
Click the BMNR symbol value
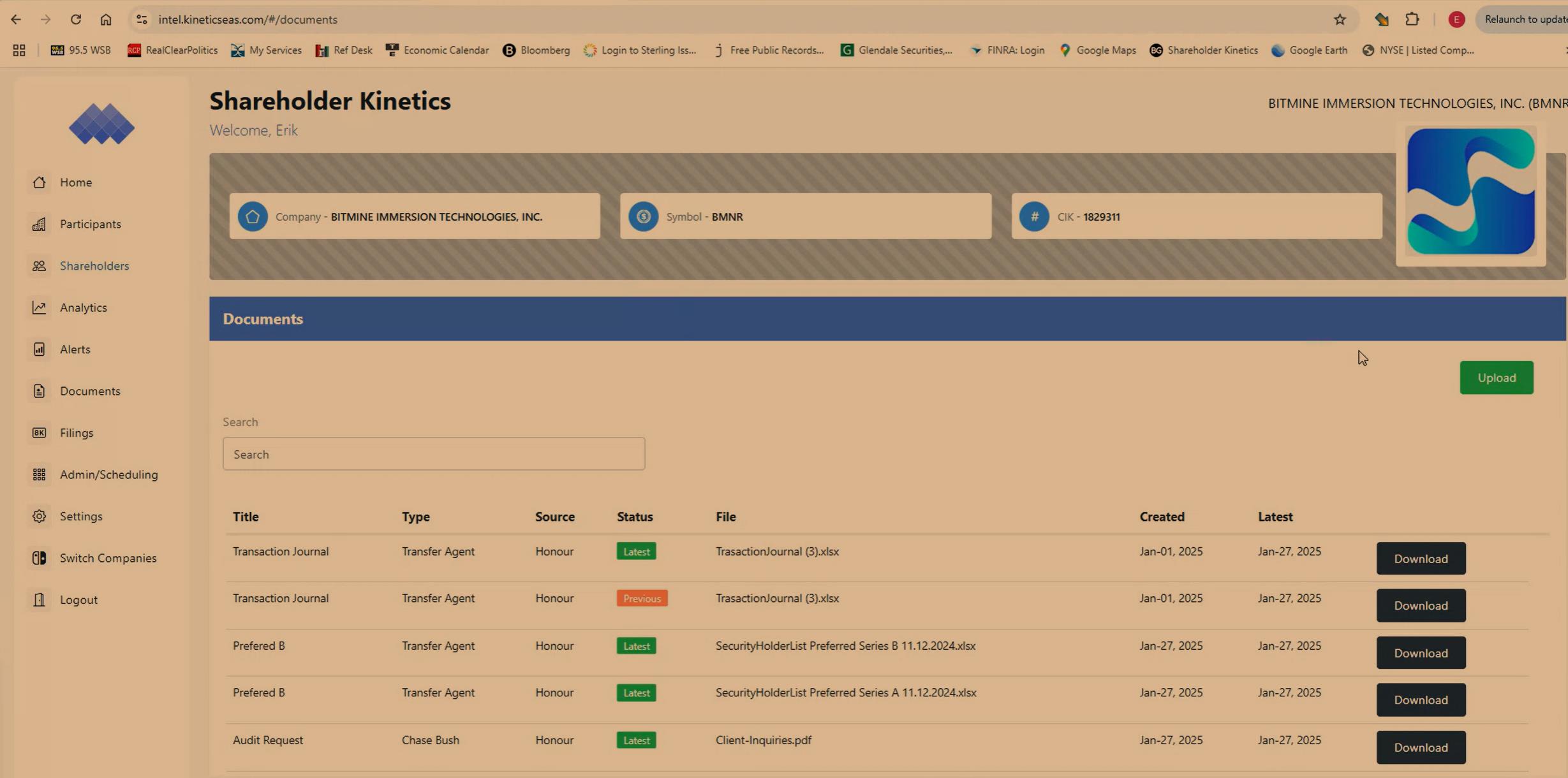(727, 217)
